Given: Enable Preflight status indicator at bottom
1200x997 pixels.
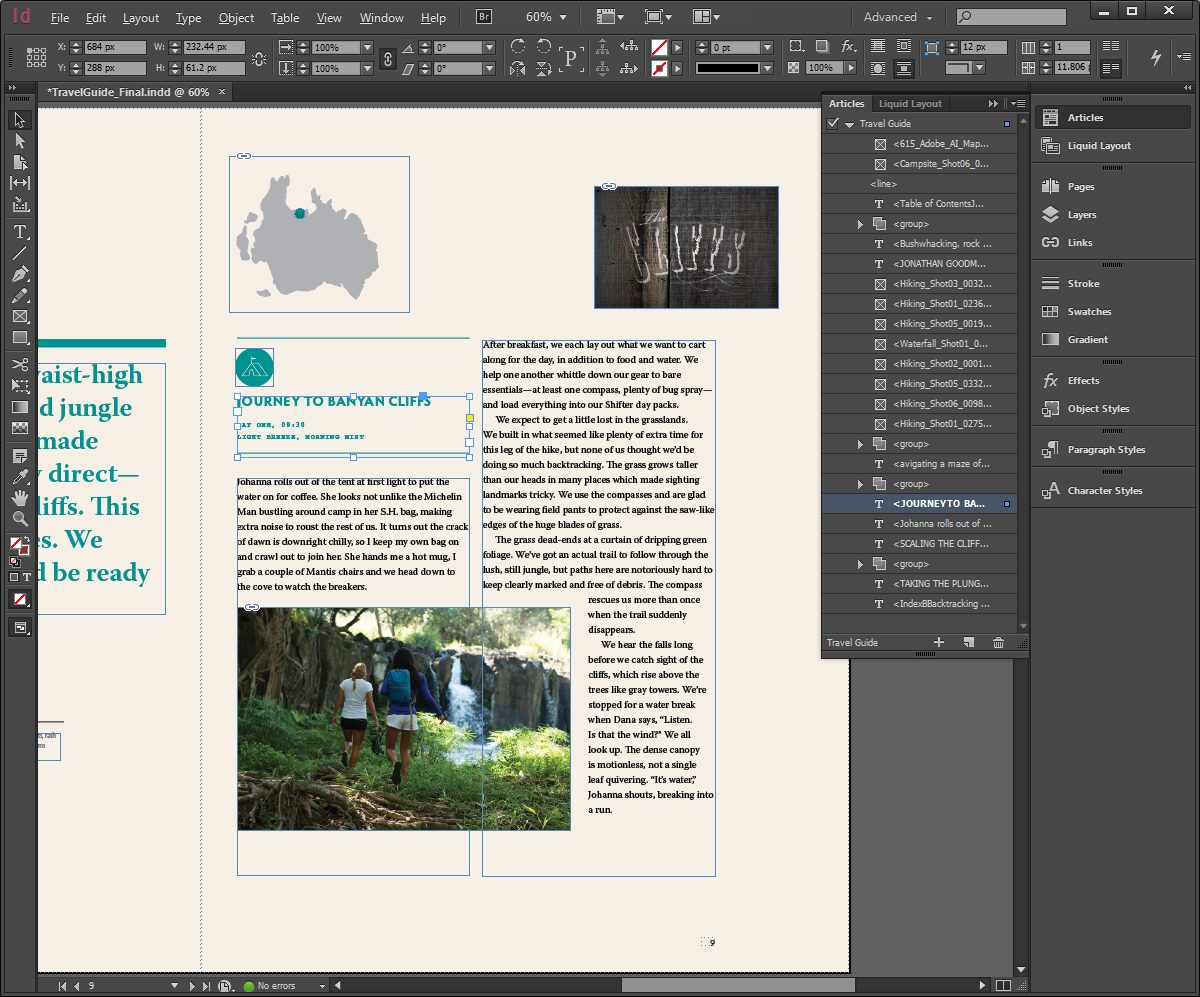Looking at the screenshot, I should tap(247, 985).
